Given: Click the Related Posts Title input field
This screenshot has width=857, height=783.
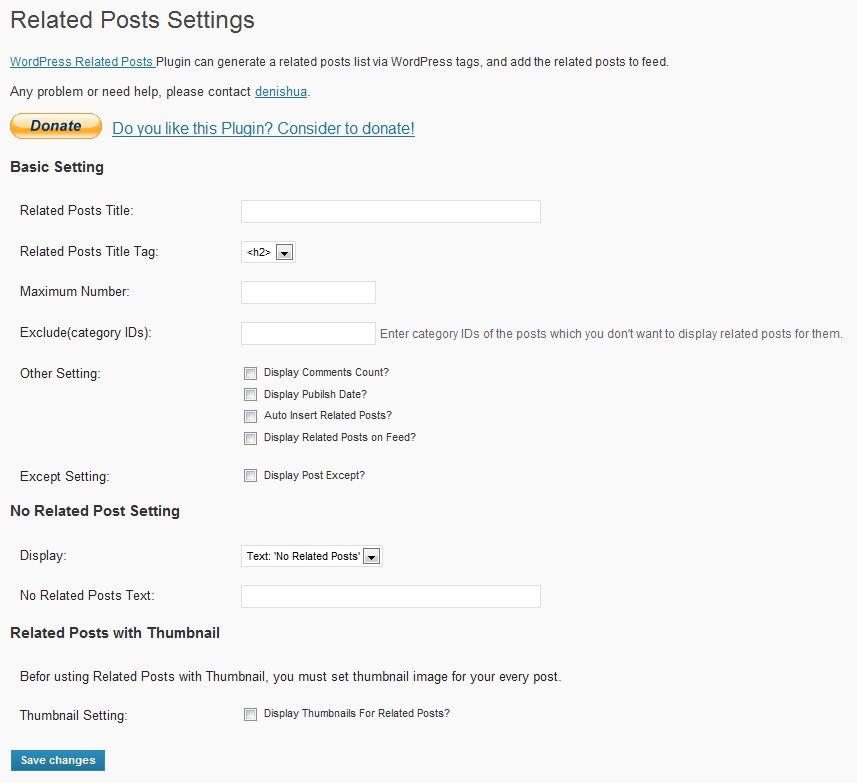Looking at the screenshot, I should tap(390, 211).
